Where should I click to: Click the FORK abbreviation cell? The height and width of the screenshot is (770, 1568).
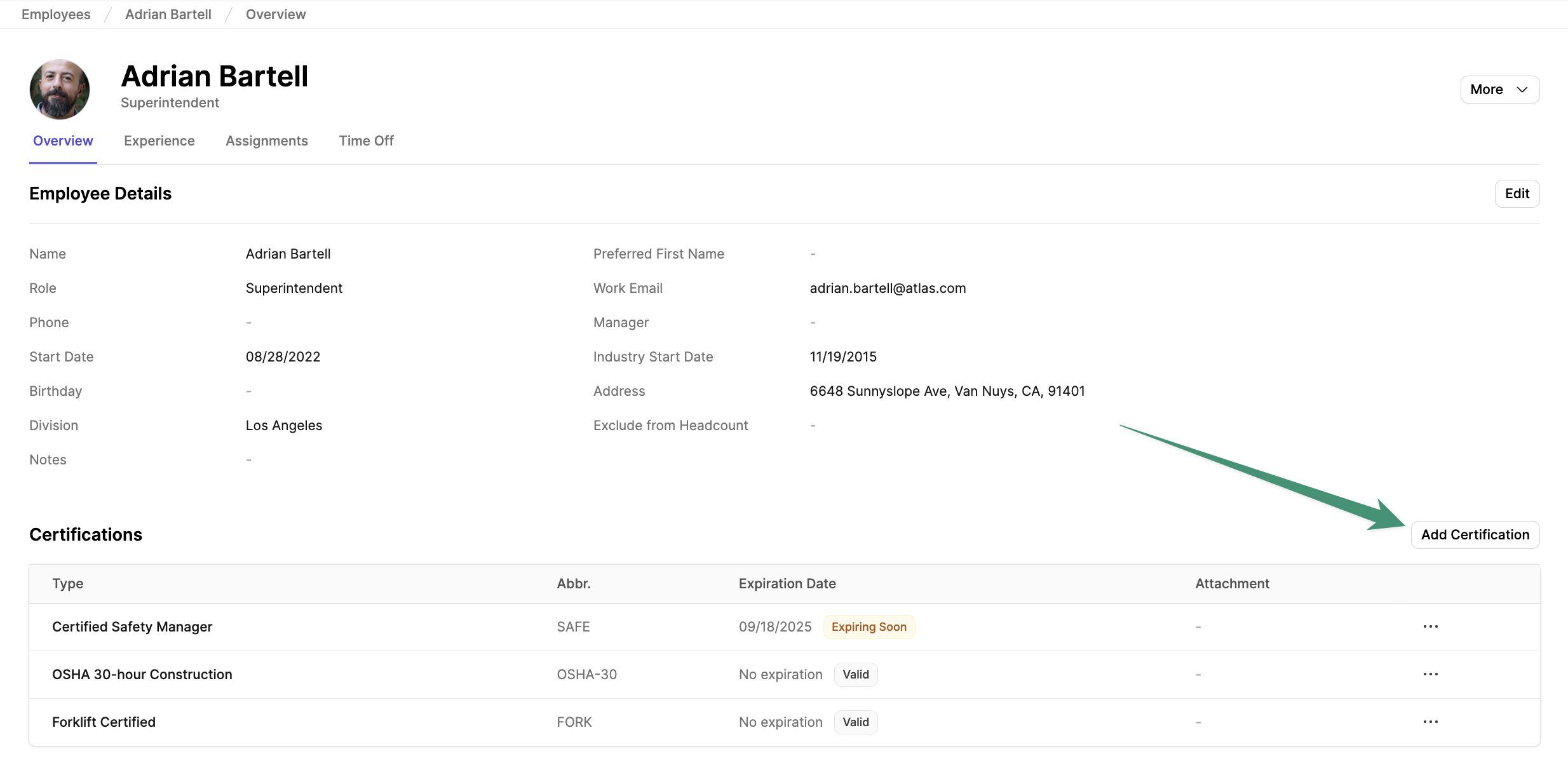tap(574, 722)
